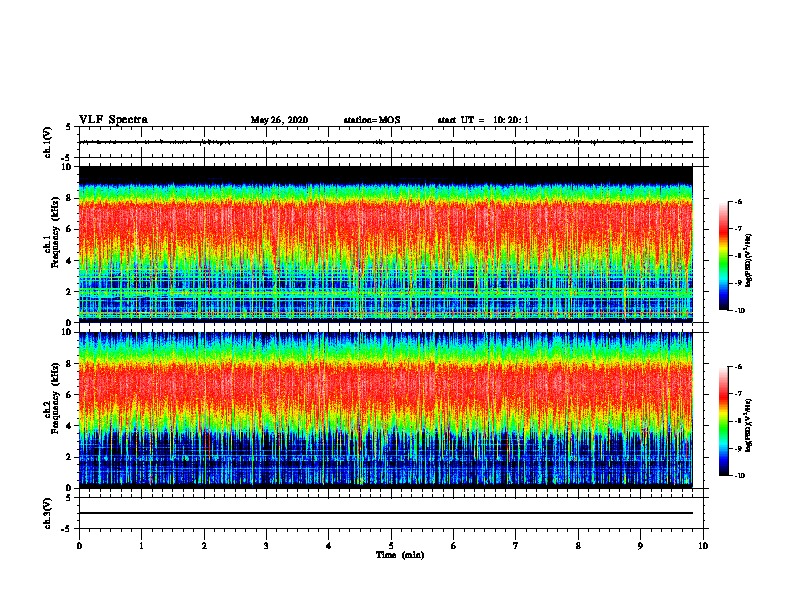Viewport: 792px width, 612px height.
Task: Click "-7" on the ch.2 colorbar scale
Action: pyautogui.click(x=738, y=394)
